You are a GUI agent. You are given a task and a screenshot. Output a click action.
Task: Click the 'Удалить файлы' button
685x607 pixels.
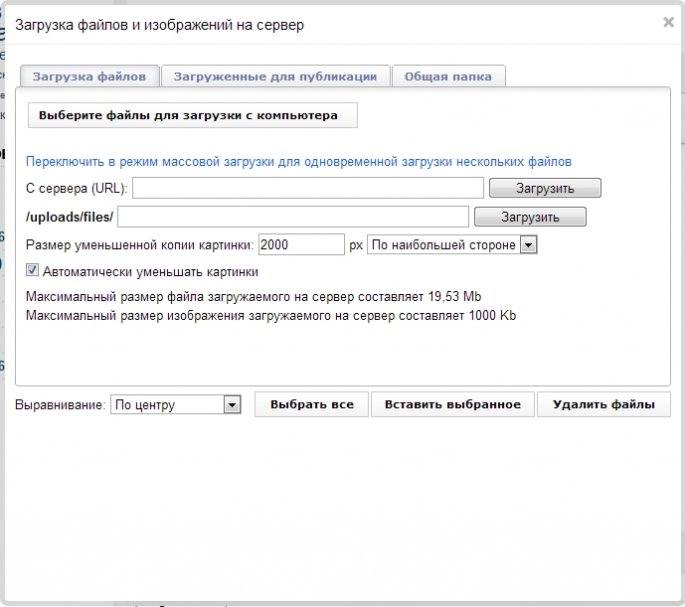tap(604, 404)
